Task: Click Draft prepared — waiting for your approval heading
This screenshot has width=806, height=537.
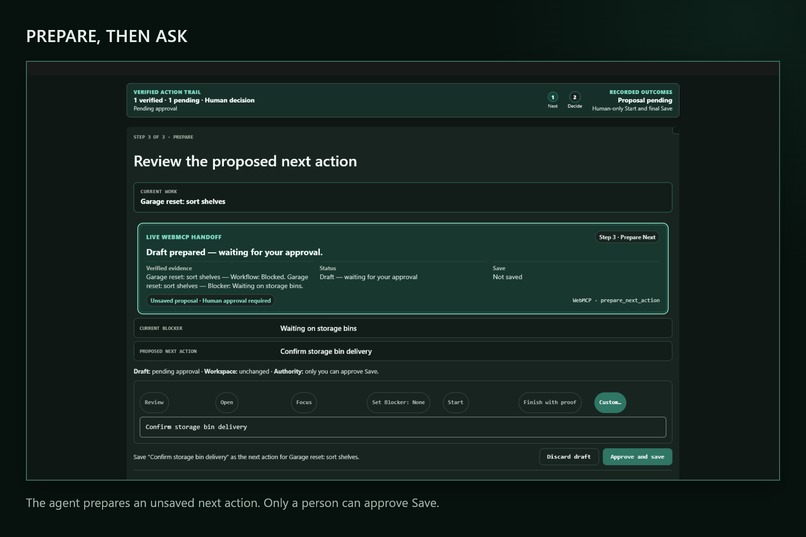Action: 234,252
